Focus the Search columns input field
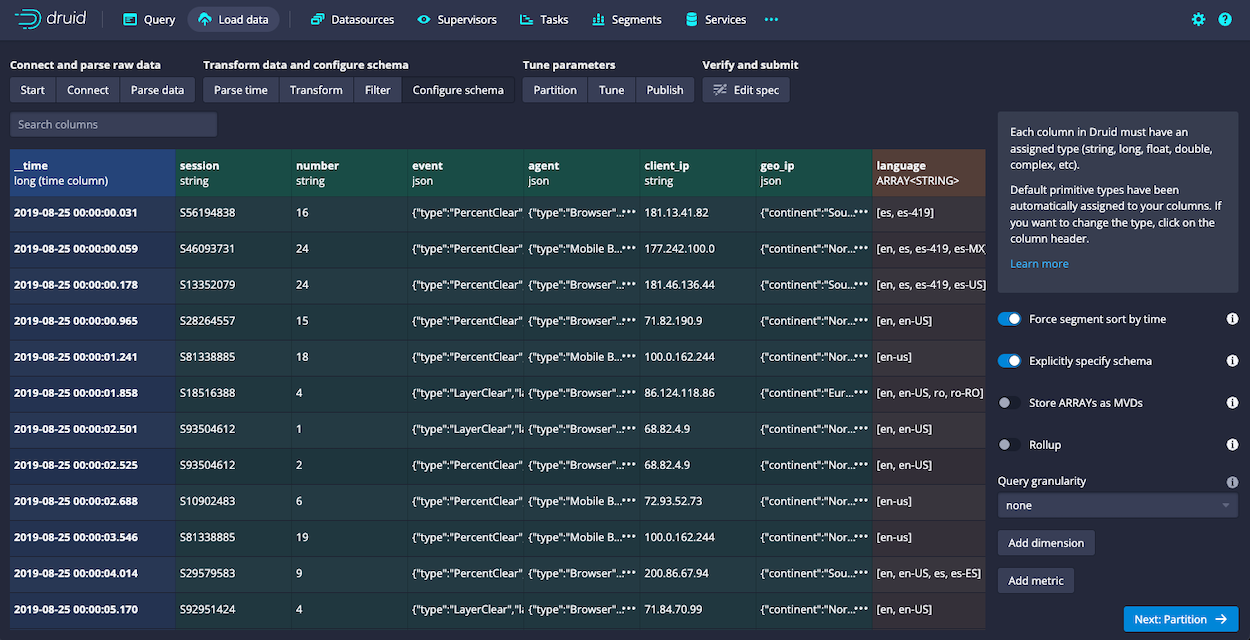Viewport: 1250px width, 640px height. (113, 125)
